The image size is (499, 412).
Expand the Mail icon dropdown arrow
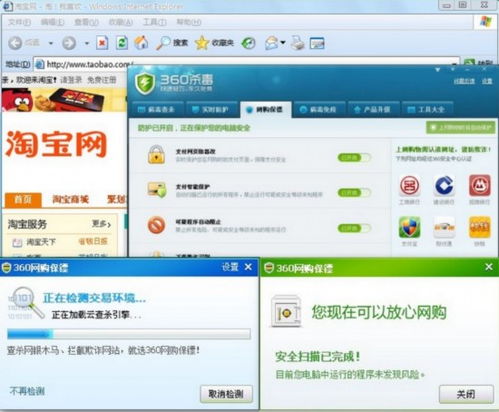click(x=283, y=42)
